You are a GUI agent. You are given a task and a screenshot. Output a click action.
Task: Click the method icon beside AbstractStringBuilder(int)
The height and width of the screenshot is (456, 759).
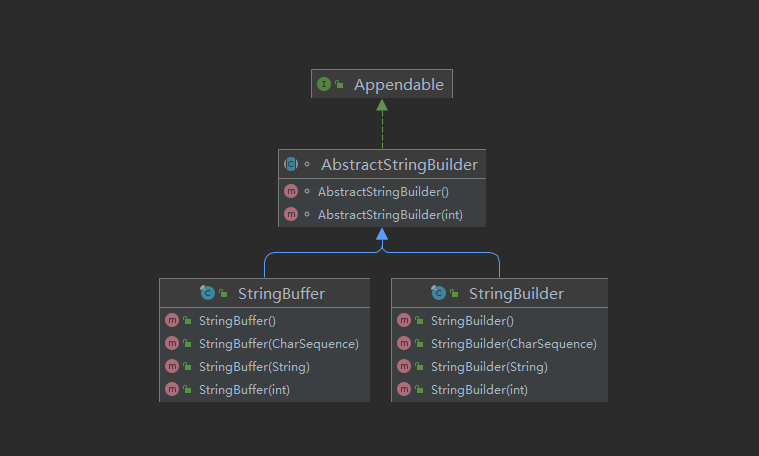tap(291, 214)
